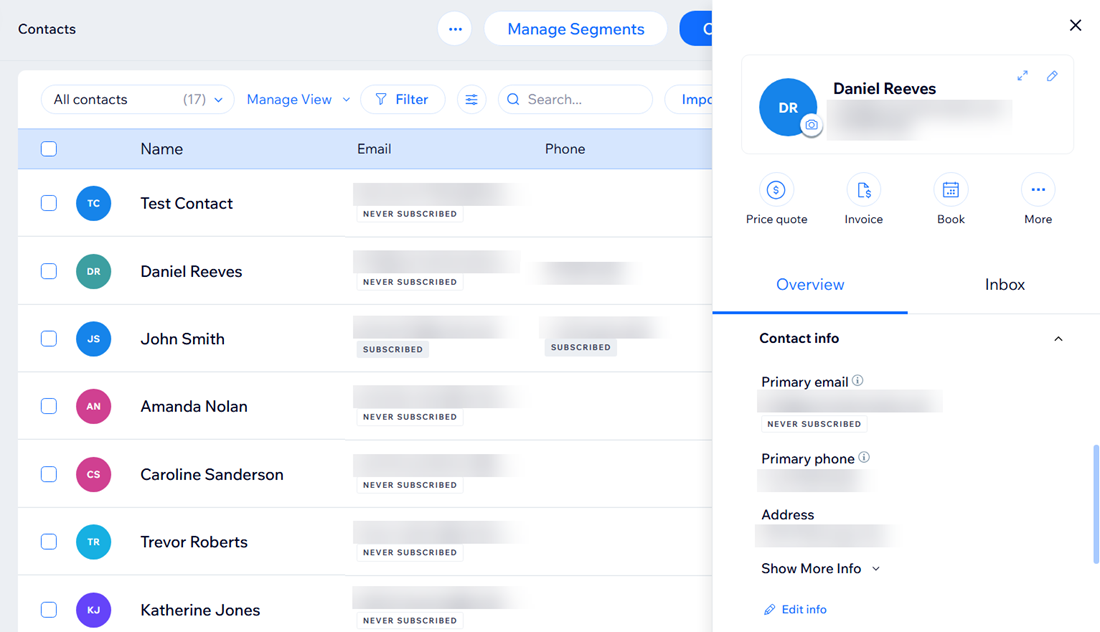Select the Test Contact checkbox

pyautogui.click(x=48, y=203)
